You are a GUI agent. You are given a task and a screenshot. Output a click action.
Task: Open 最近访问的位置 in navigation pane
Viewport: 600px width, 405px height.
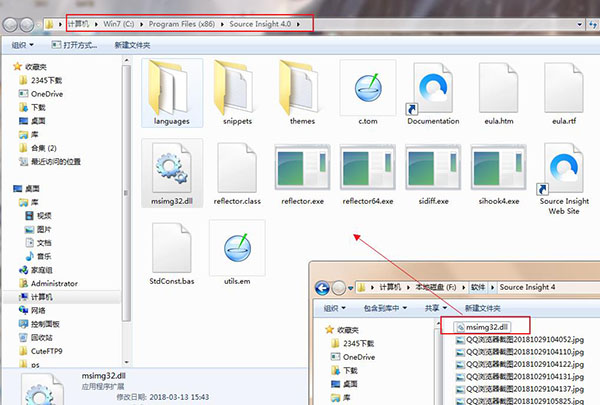coord(50,162)
